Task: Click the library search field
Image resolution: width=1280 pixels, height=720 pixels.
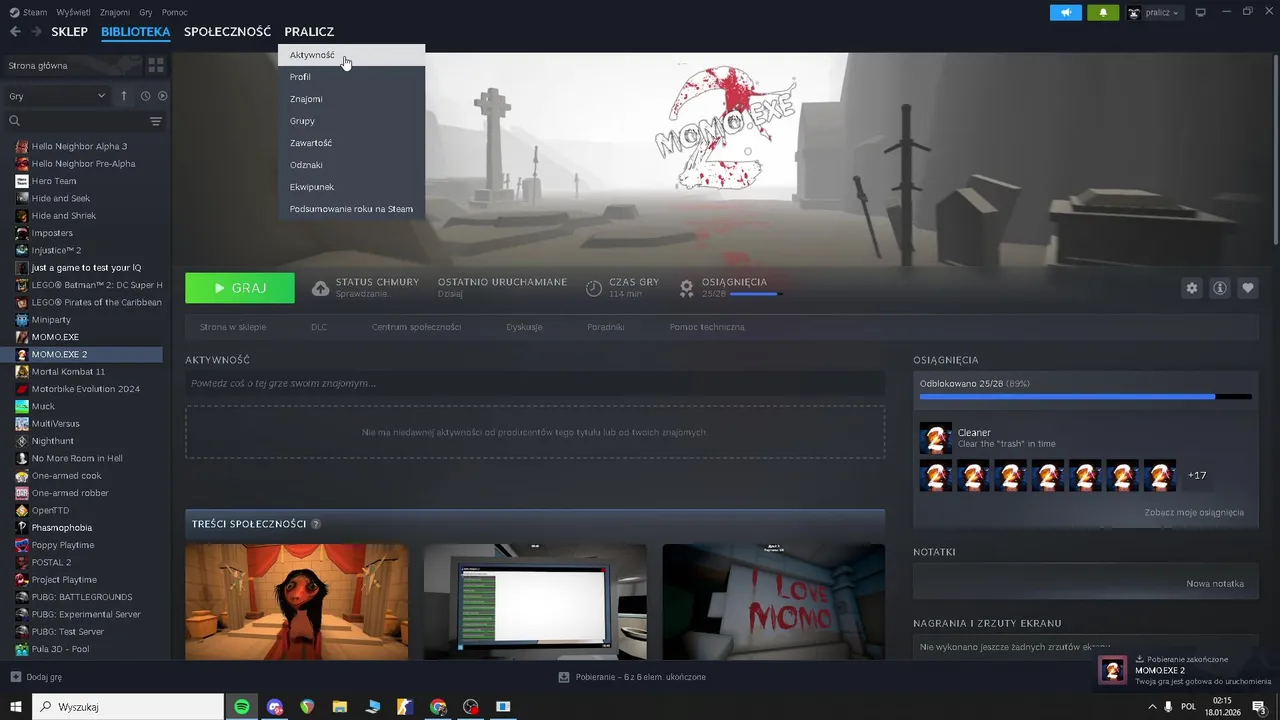Action: point(75,121)
